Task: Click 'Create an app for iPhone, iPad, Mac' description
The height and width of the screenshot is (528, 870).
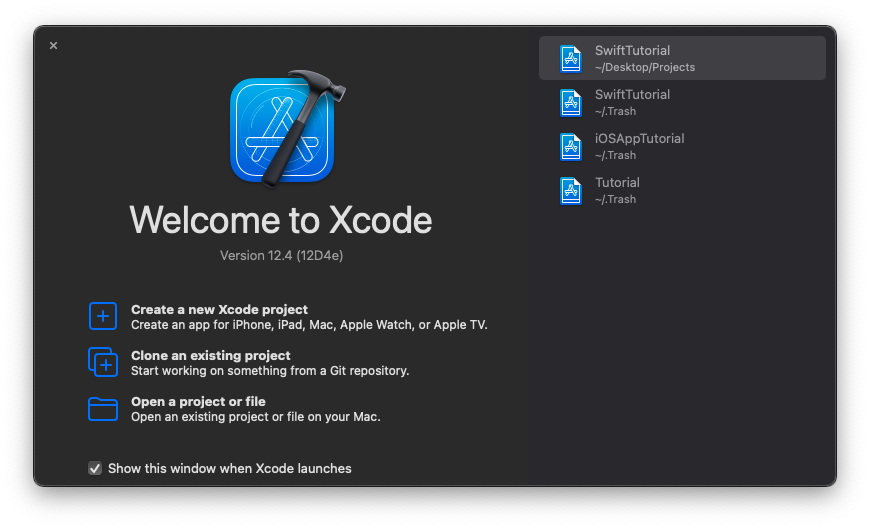Action: 309,325
